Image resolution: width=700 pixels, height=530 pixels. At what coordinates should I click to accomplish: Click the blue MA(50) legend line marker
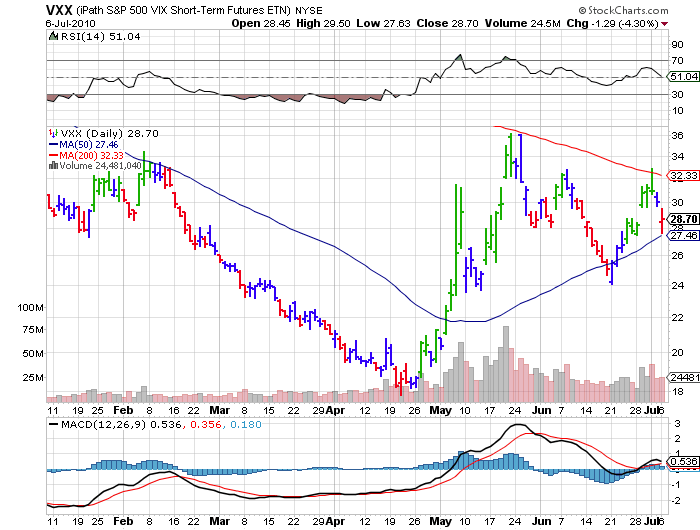click(53, 144)
